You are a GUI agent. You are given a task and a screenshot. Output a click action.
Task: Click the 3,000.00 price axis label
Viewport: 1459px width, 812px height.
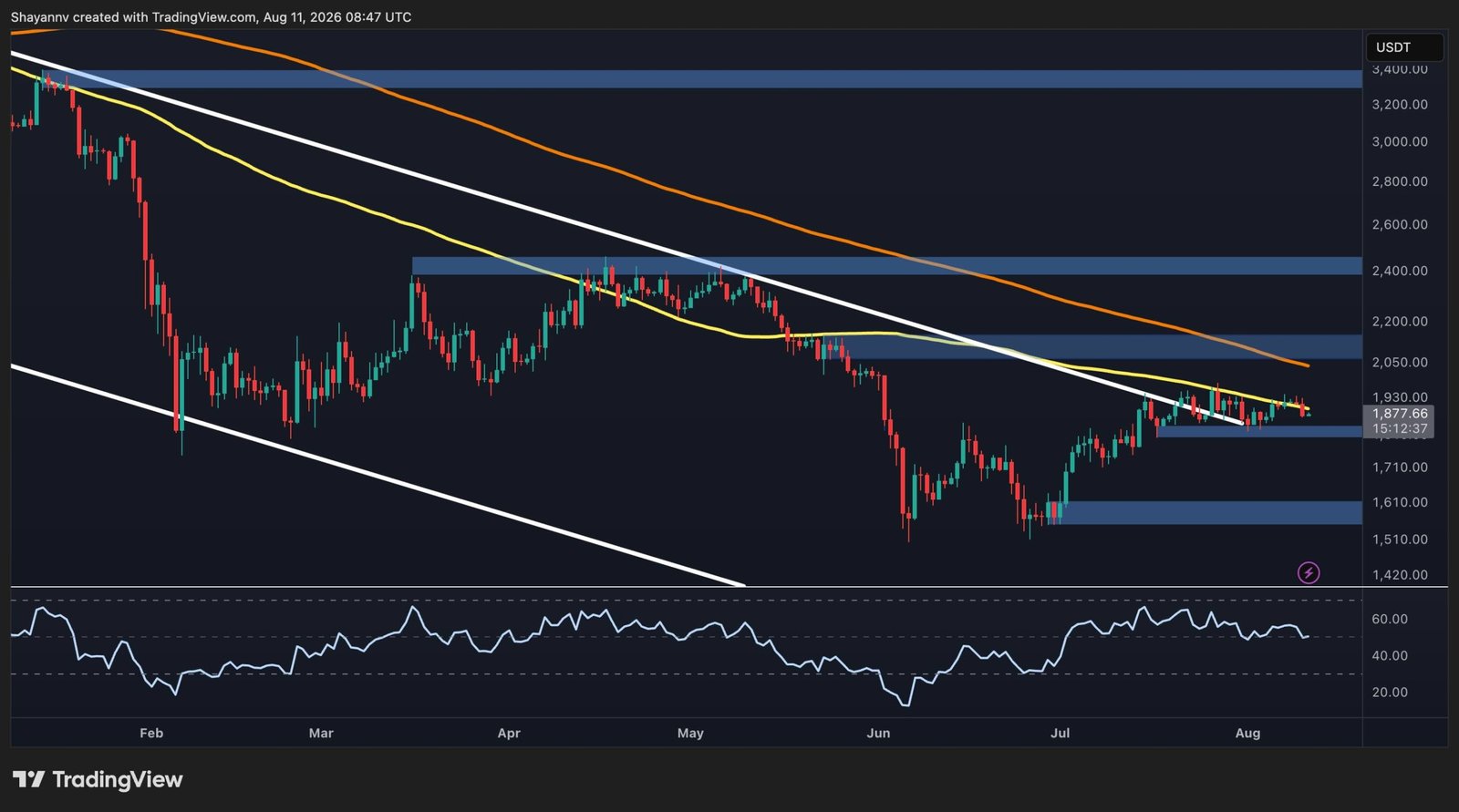[x=1400, y=142]
